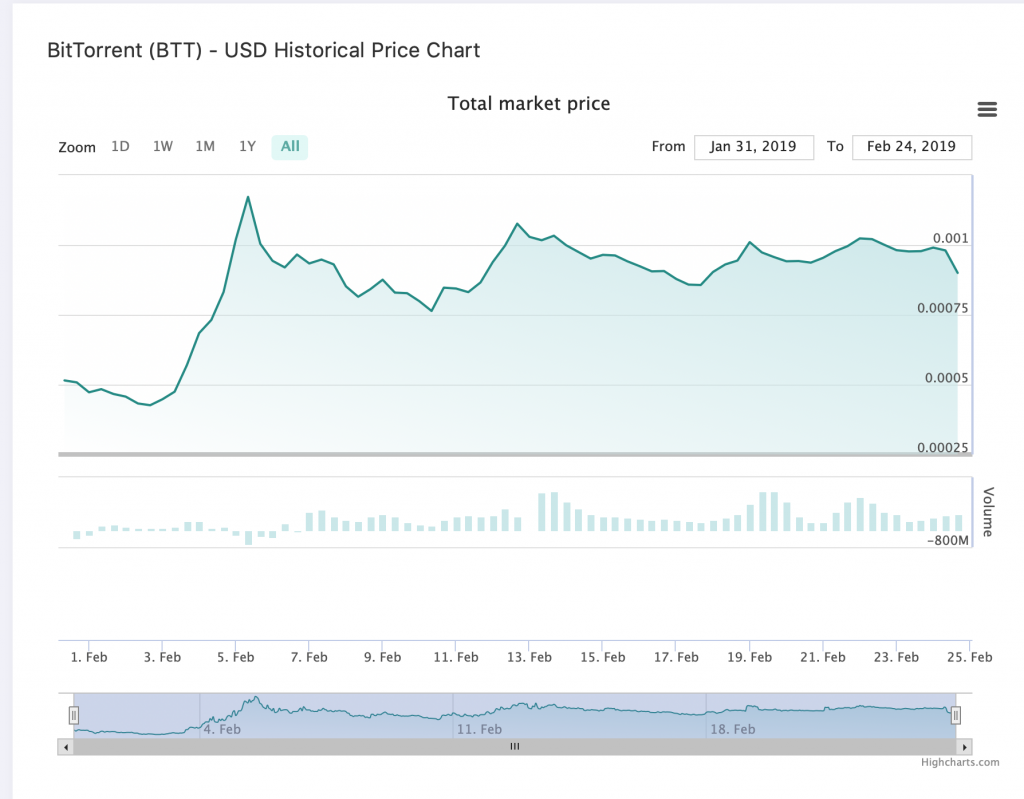This screenshot has height=799, width=1024.
Task: Grab the right navigator range handle
Action: (x=955, y=715)
